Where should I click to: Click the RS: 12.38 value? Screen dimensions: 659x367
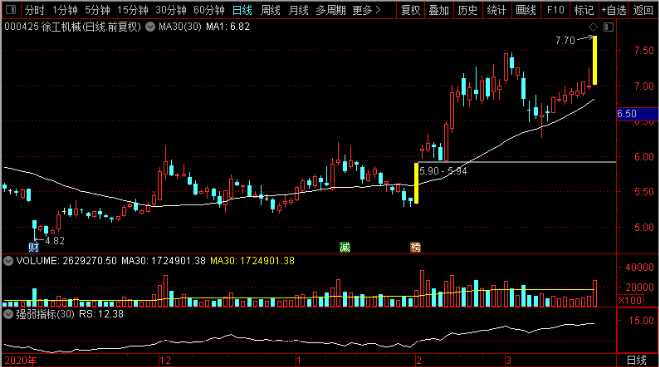click(101, 314)
